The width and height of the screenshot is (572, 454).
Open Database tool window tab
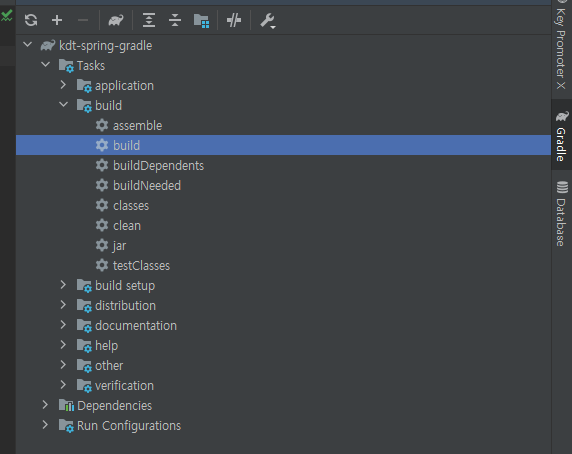pos(561,214)
